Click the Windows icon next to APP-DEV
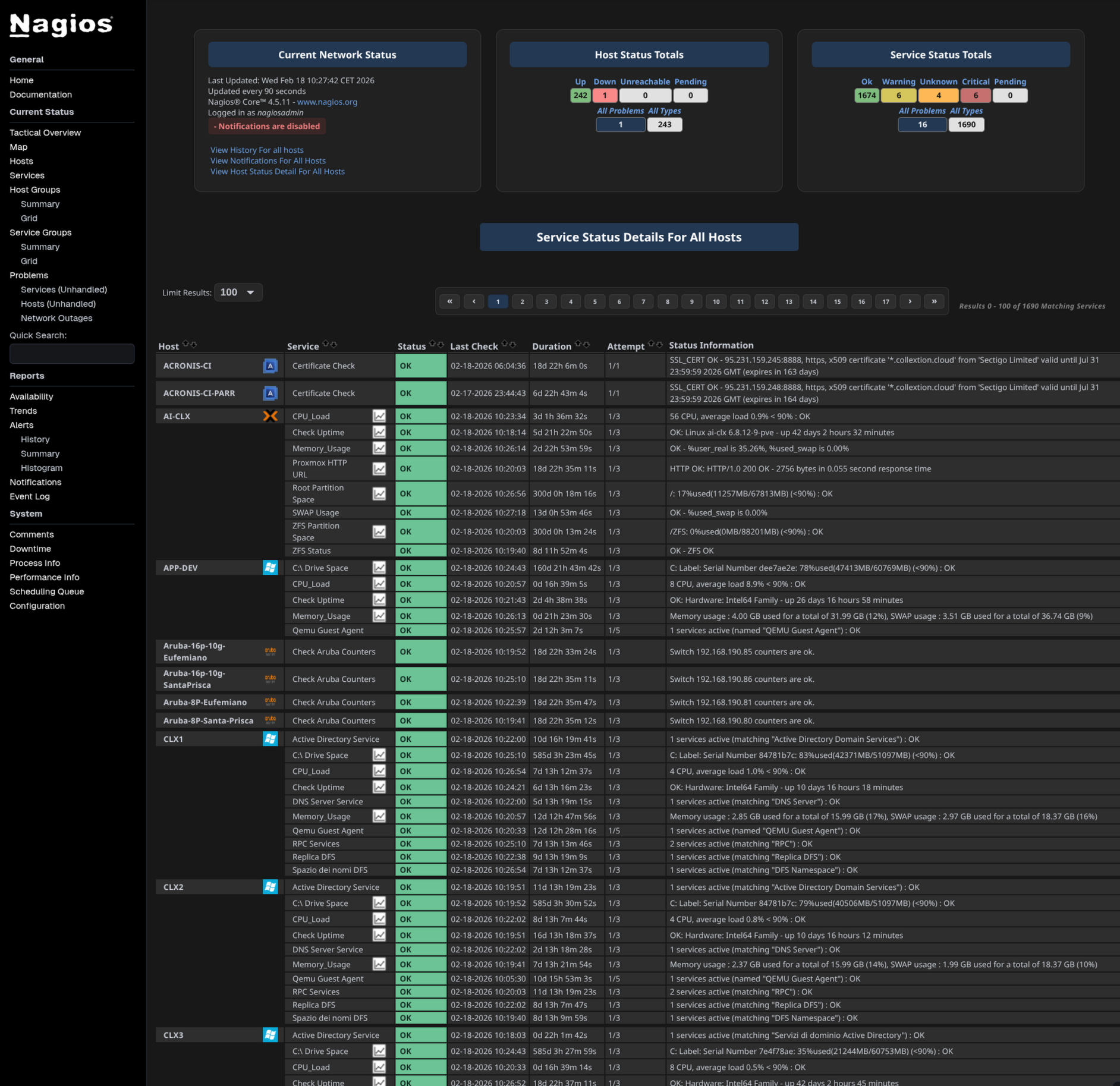Viewport: 1120px width, 1086px height. pos(270,568)
